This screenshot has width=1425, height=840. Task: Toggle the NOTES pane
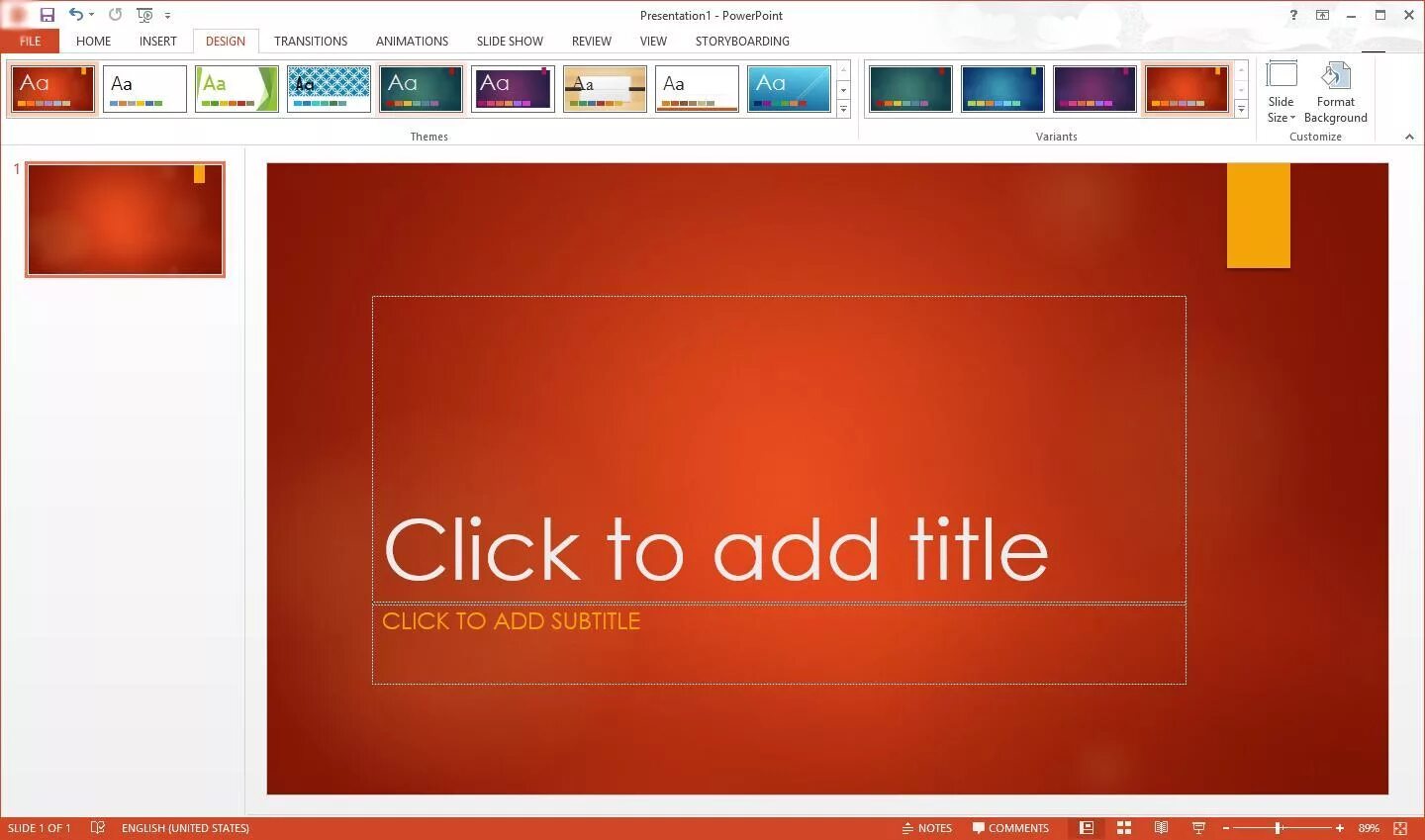click(x=927, y=828)
